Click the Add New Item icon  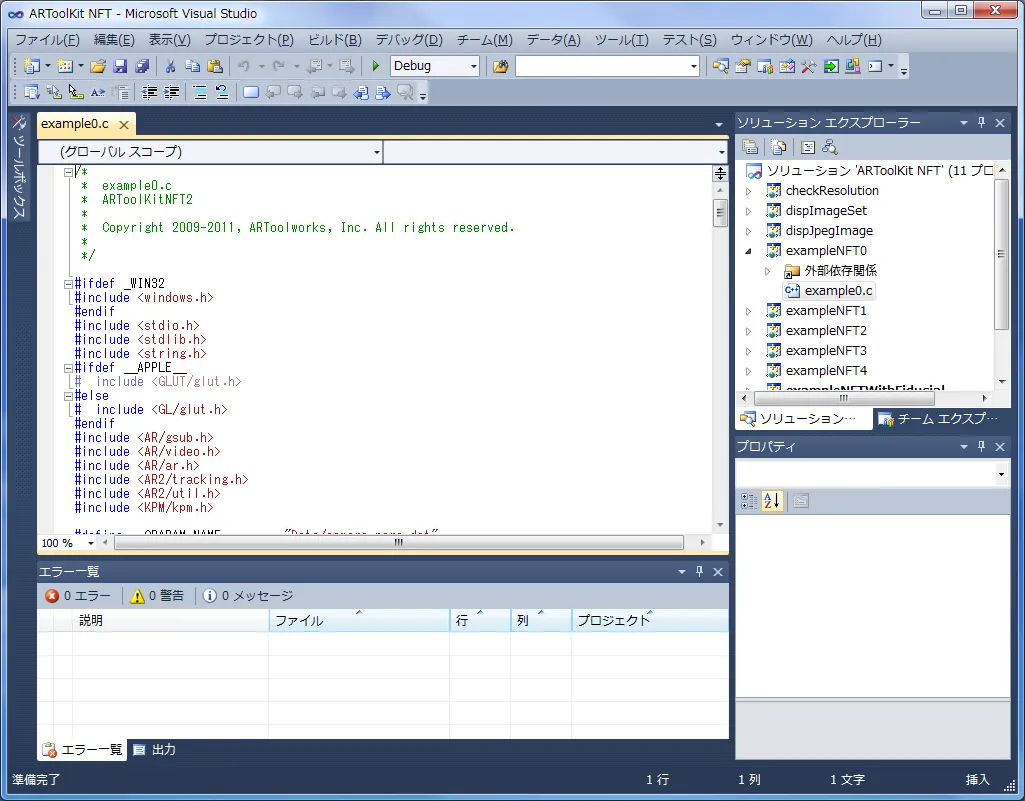pos(64,66)
